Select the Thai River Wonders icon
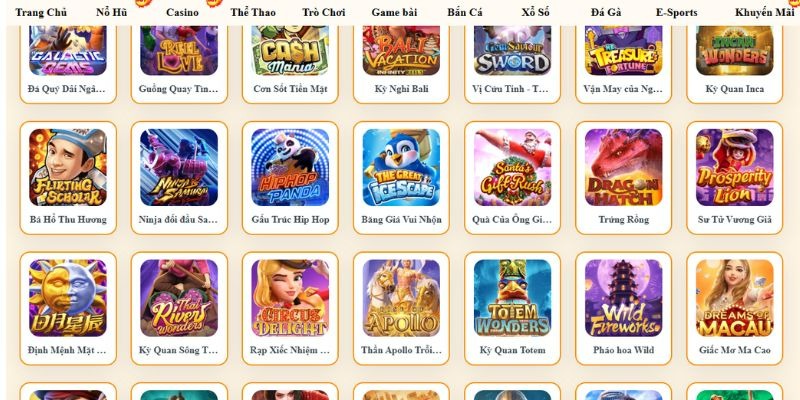Image resolution: width=800 pixels, height=400 pixels. (179, 298)
